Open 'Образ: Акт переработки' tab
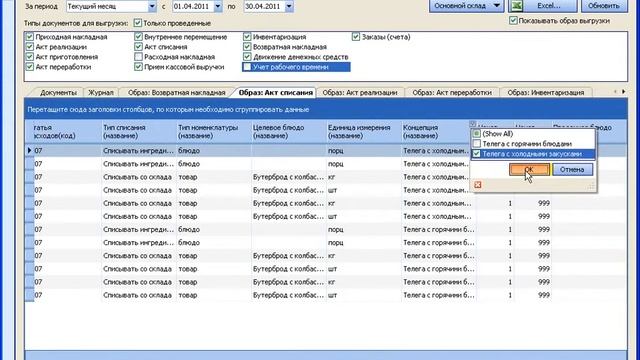Viewport: 640px width, 360px height. point(452,93)
